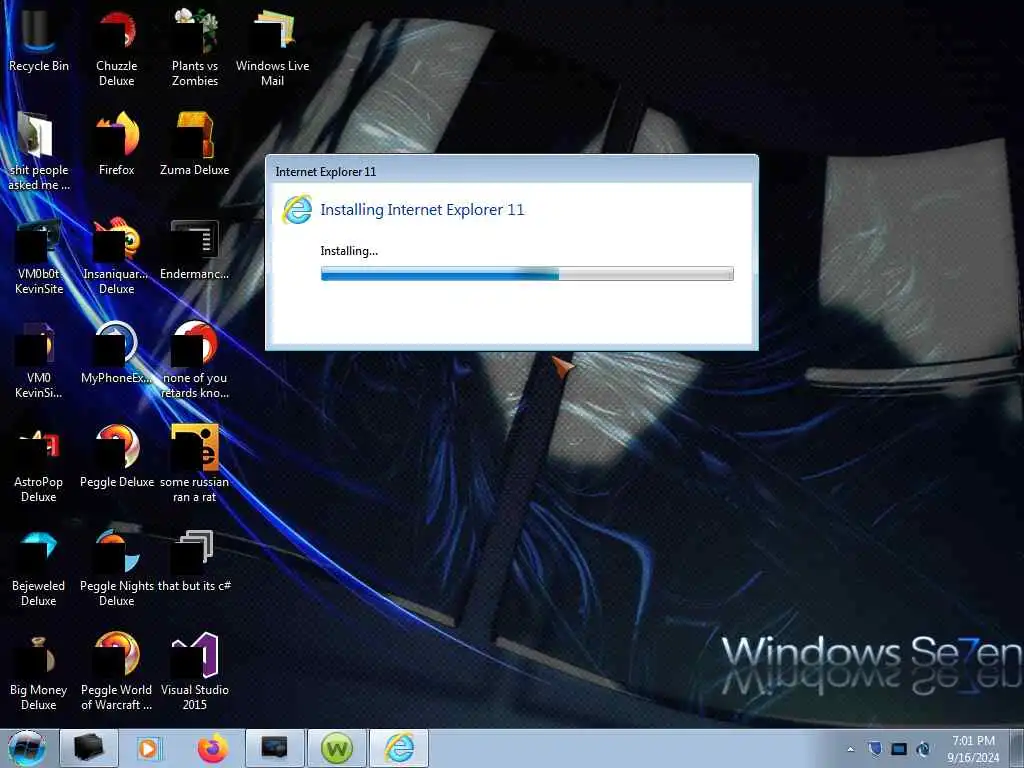
Task: Click the black folder taskbar button
Action: pyautogui.click(x=89, y=748)
